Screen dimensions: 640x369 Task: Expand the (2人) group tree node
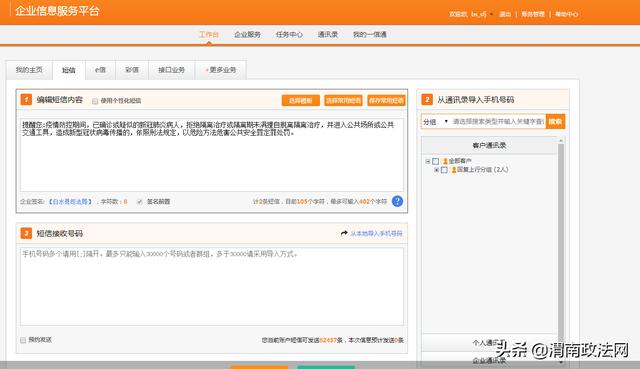[x=436, y=170]
